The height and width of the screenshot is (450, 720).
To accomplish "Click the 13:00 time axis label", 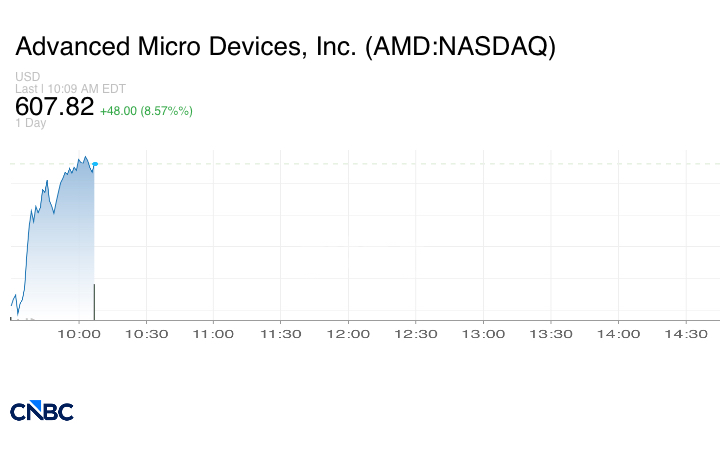I will click(x=483, y=334).
